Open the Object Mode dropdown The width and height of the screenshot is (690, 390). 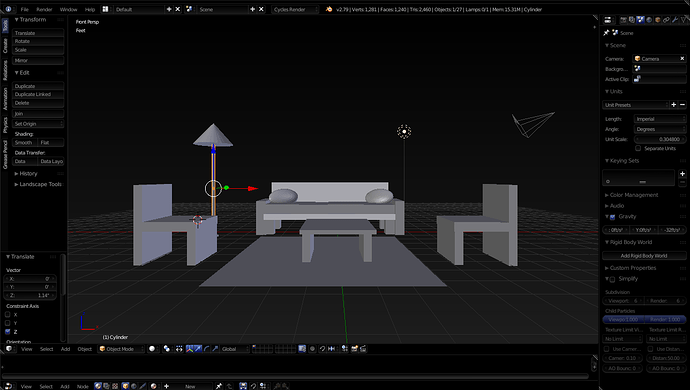coord(121,349)
